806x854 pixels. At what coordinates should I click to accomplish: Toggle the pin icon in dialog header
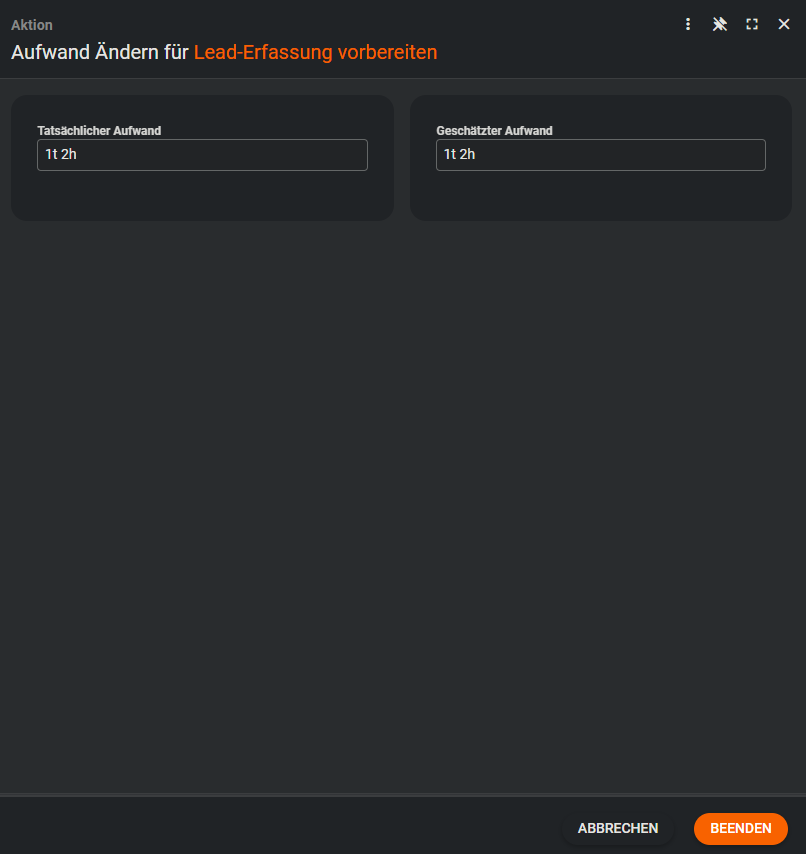[x=719, y=24]
